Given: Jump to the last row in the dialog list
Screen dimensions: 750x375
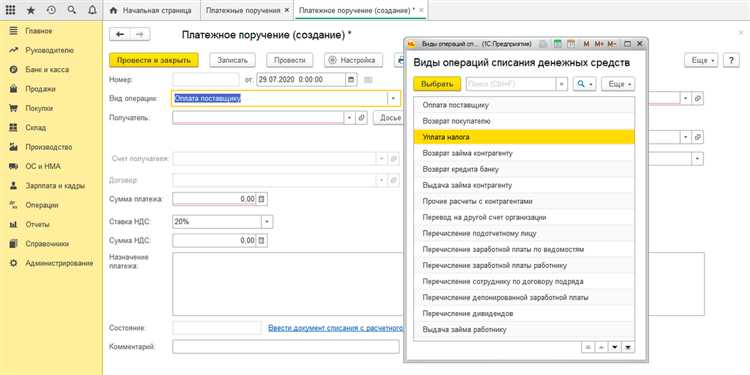Looking at the screenshot, I should pyautogui.click(x=628, y=347).
